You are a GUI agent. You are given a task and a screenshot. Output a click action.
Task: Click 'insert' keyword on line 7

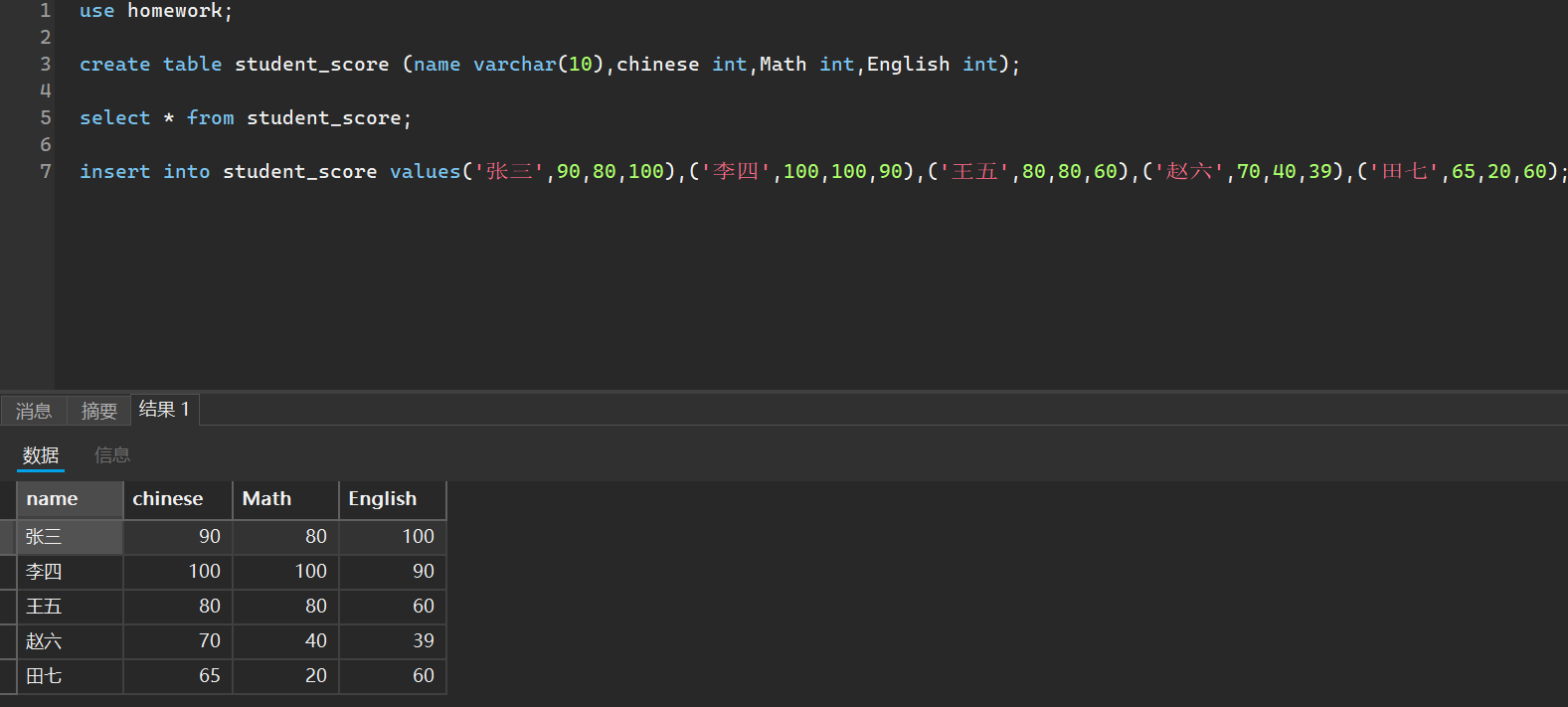pos(114,172)
